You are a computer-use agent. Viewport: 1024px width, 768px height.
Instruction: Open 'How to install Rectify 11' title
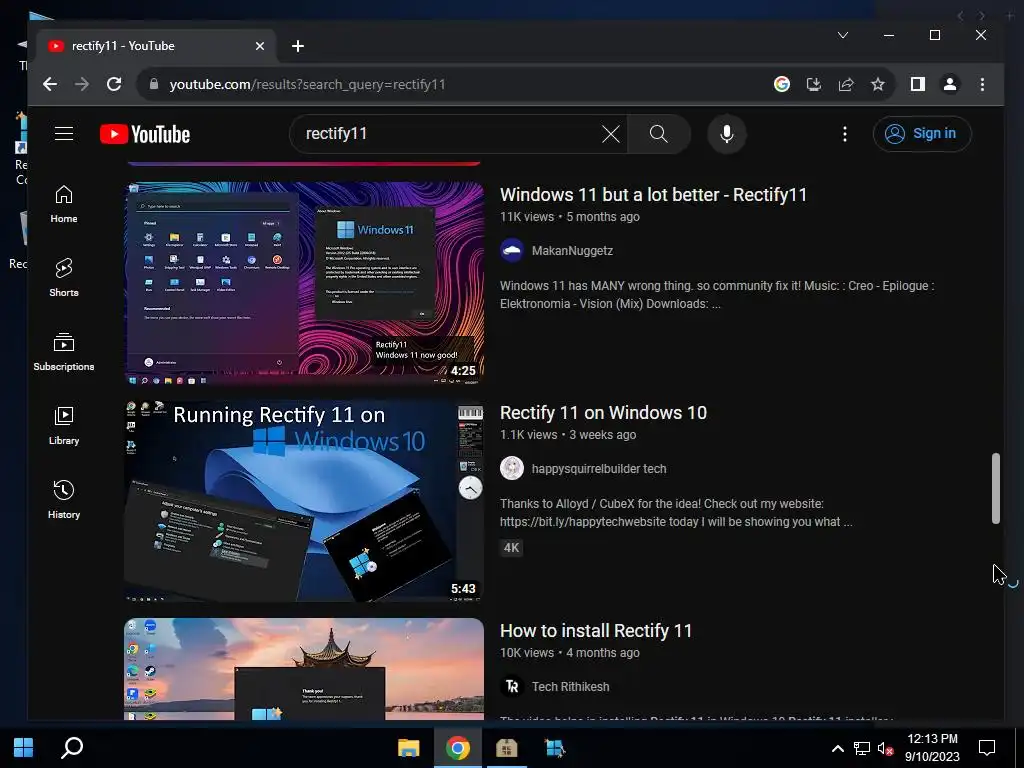tap(596, 631)
